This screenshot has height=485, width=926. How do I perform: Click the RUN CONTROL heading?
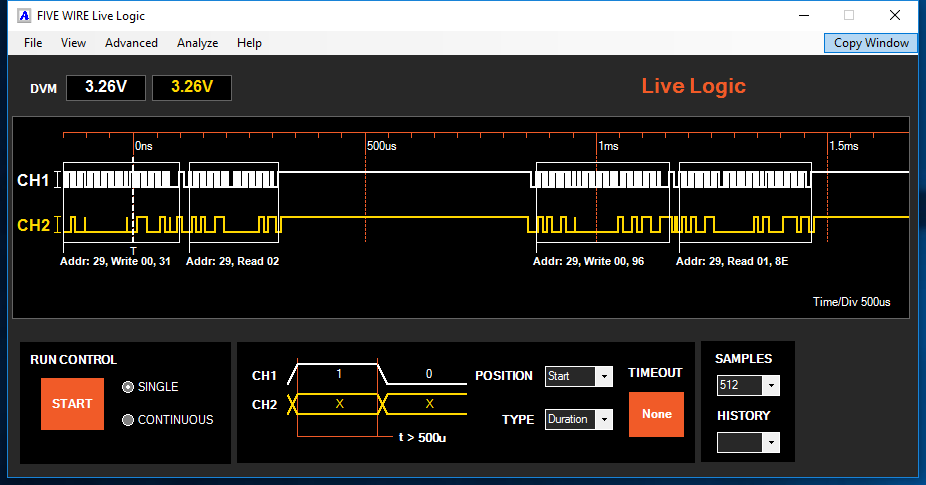[73, 360]
